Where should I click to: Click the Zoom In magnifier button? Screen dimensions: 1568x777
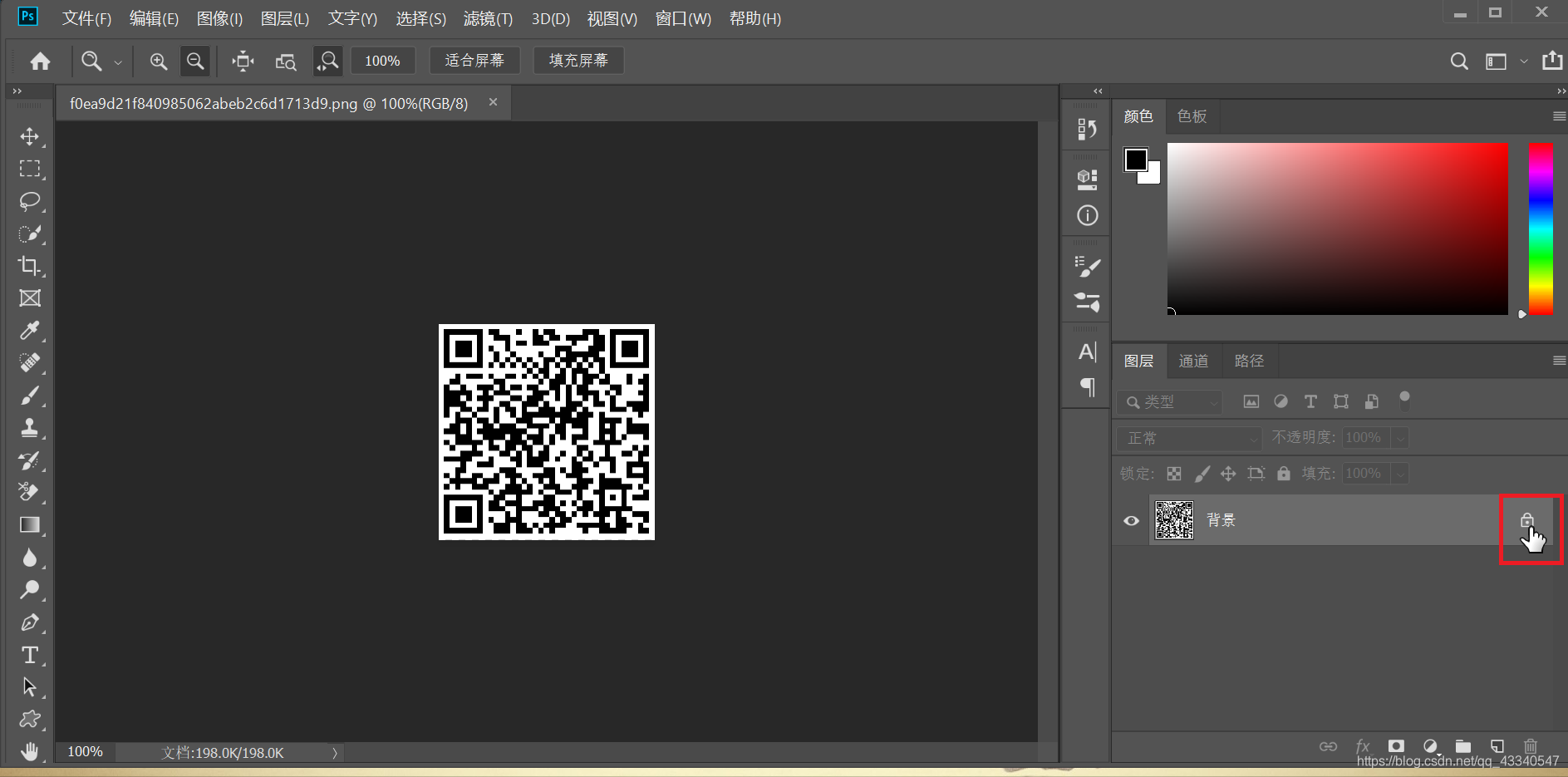[158, 61]
